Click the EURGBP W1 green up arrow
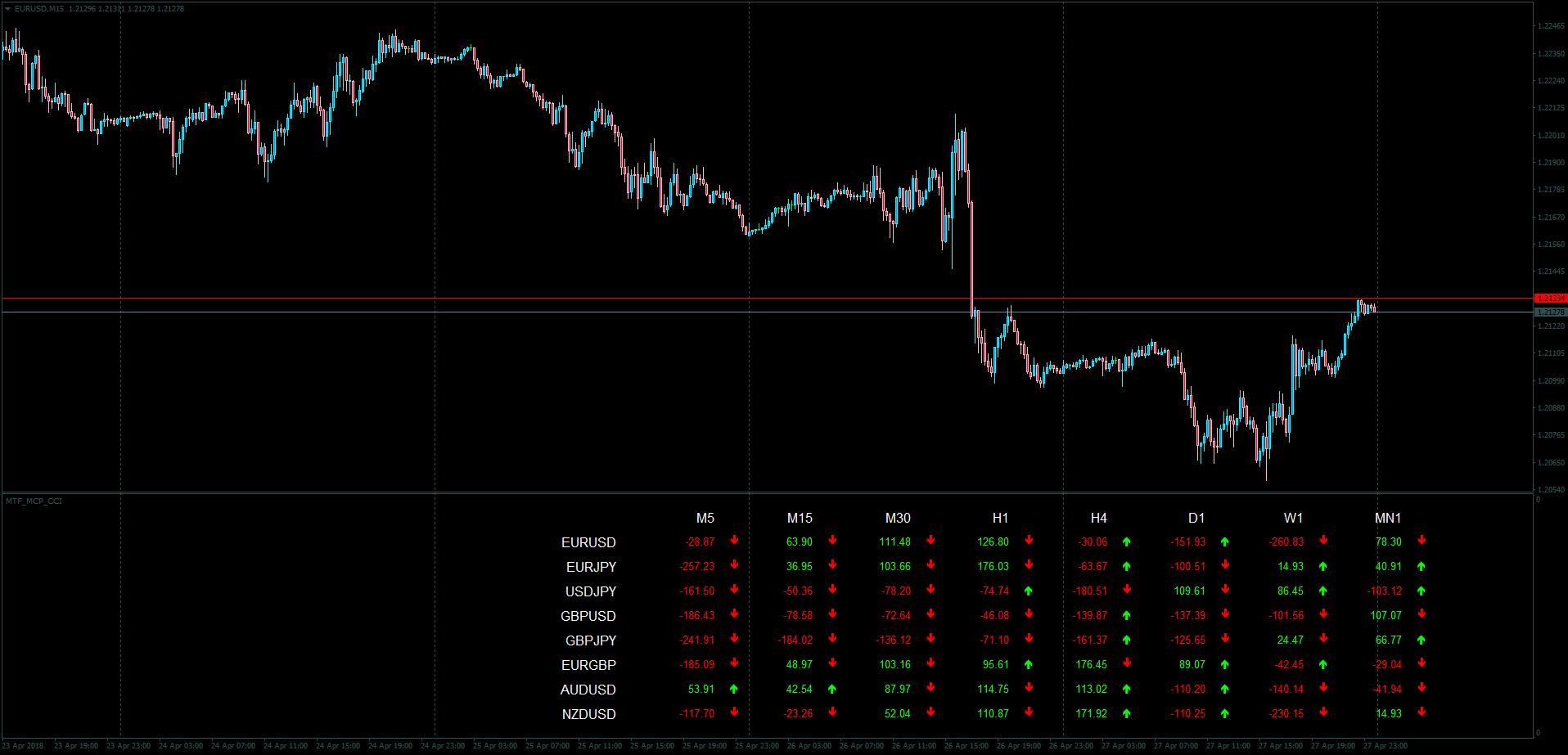This screenshot has width=1568, height=755. (1323, 664)
